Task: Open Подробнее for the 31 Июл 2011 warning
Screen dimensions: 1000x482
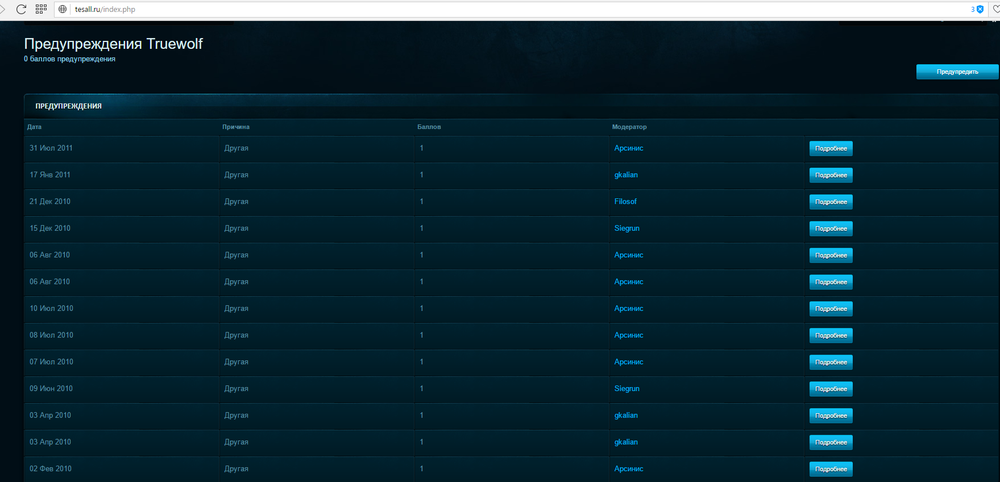Action: point(831,149)
